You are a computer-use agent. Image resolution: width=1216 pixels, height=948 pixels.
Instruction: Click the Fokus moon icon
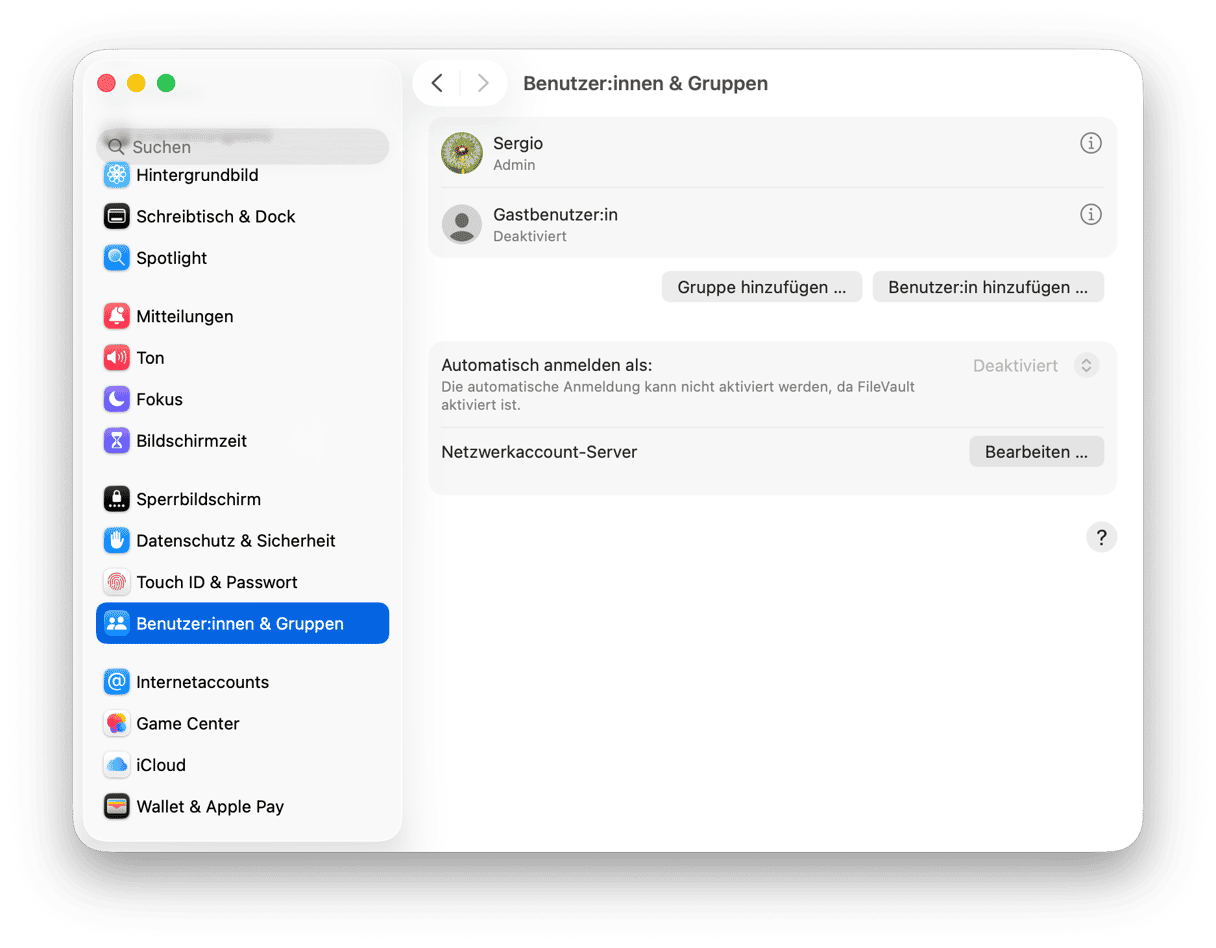pos(117,399)
